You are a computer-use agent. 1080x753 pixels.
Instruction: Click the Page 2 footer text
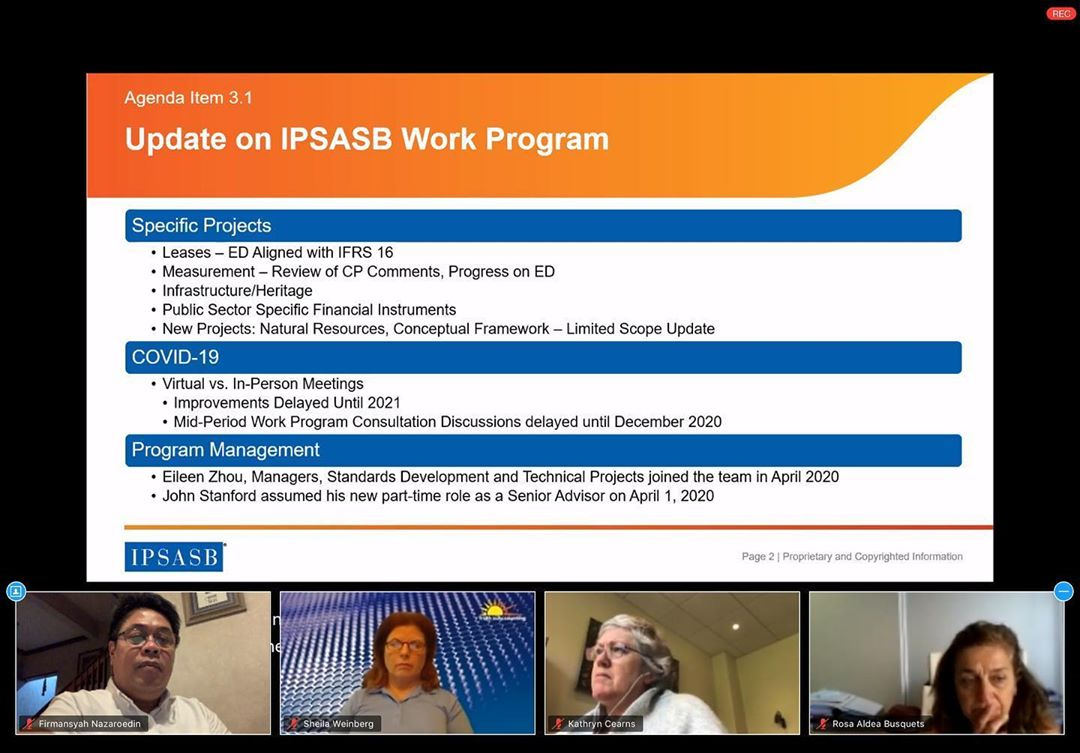click(851, 557)
